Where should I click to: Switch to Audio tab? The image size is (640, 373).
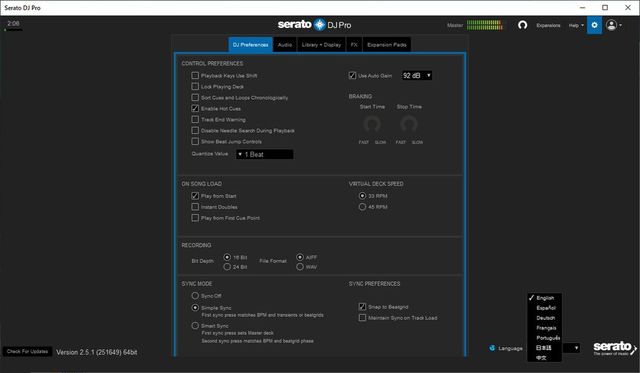[x=285, y=44]
